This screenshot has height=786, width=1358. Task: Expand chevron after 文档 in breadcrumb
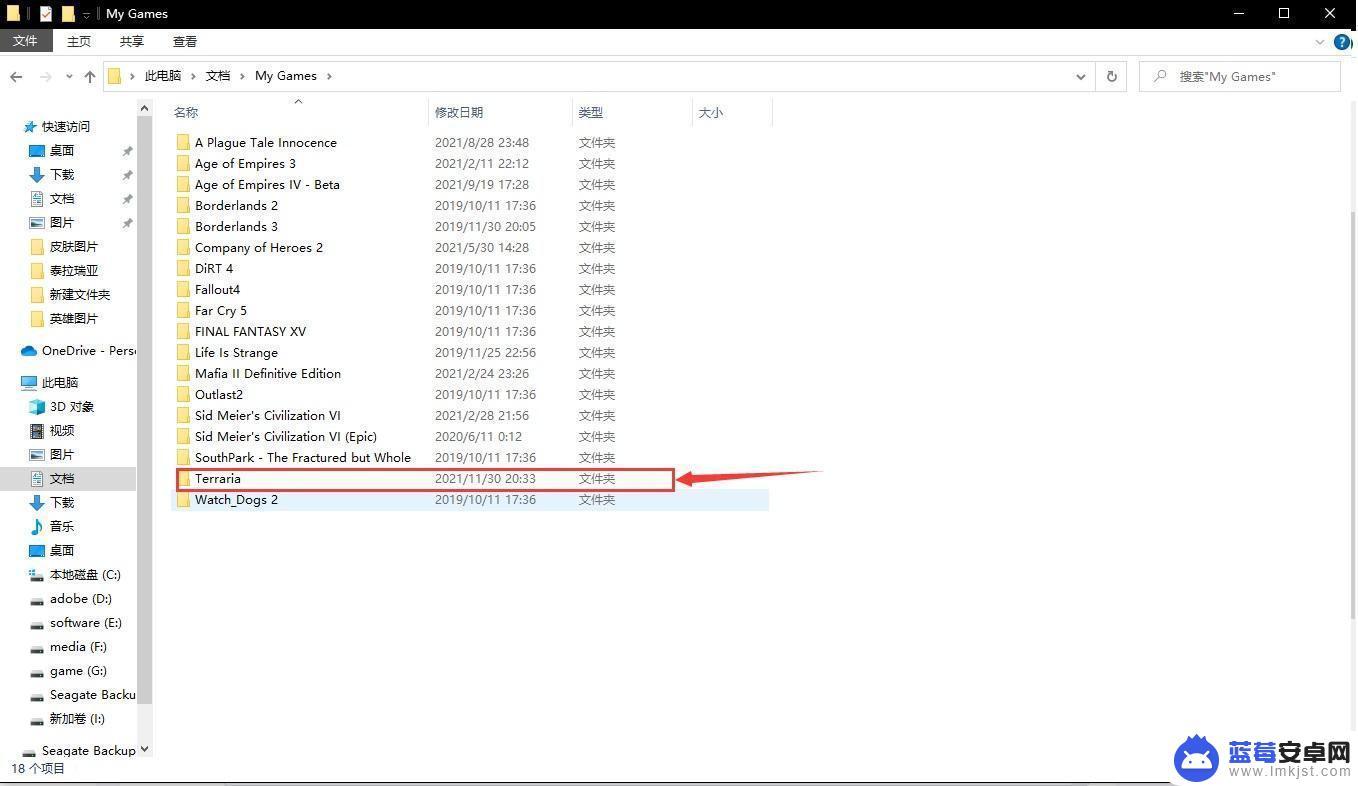[242, 76]
